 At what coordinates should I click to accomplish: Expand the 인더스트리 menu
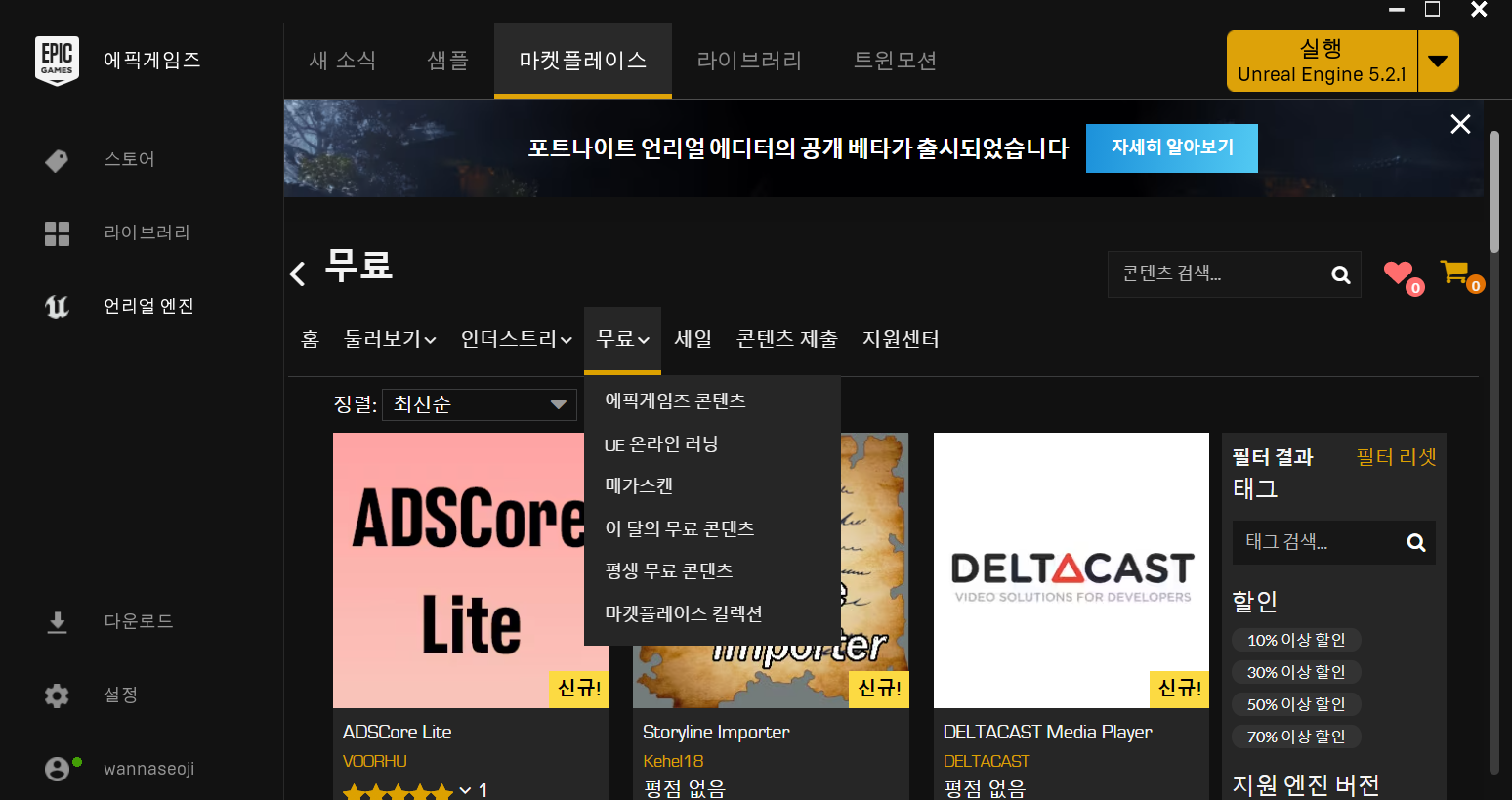(x=516, y=339)
